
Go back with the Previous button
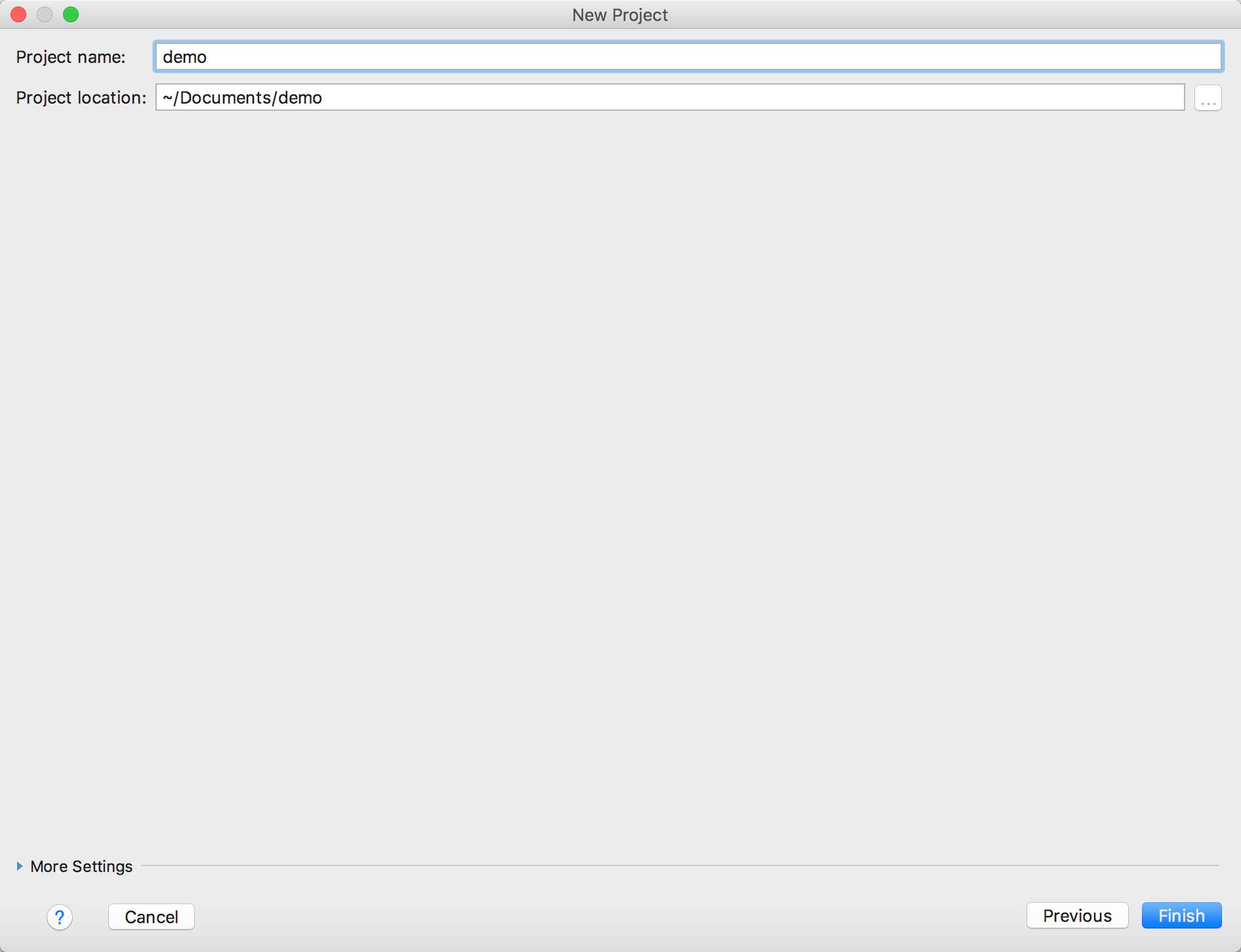(x=1077, y=915)
